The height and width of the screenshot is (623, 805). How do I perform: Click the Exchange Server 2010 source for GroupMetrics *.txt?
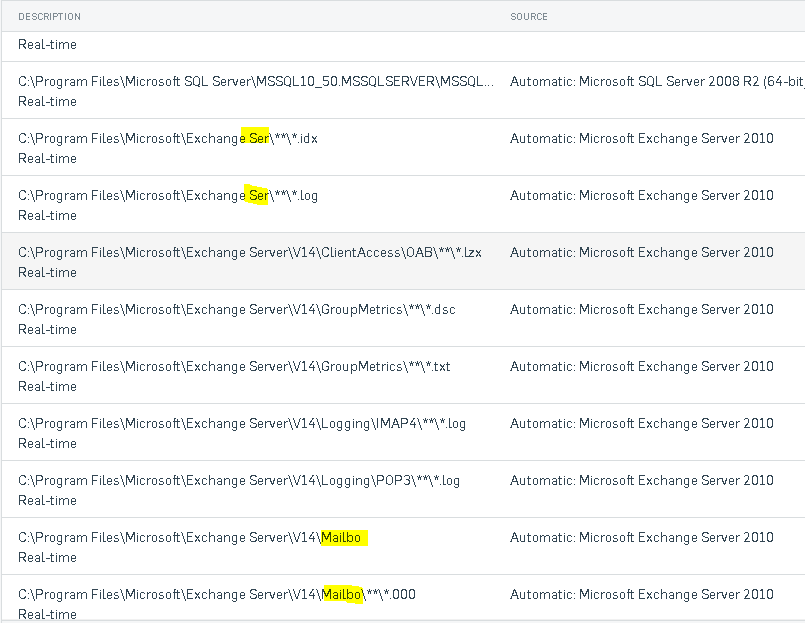pyautogui.click(x=642, y=367)
